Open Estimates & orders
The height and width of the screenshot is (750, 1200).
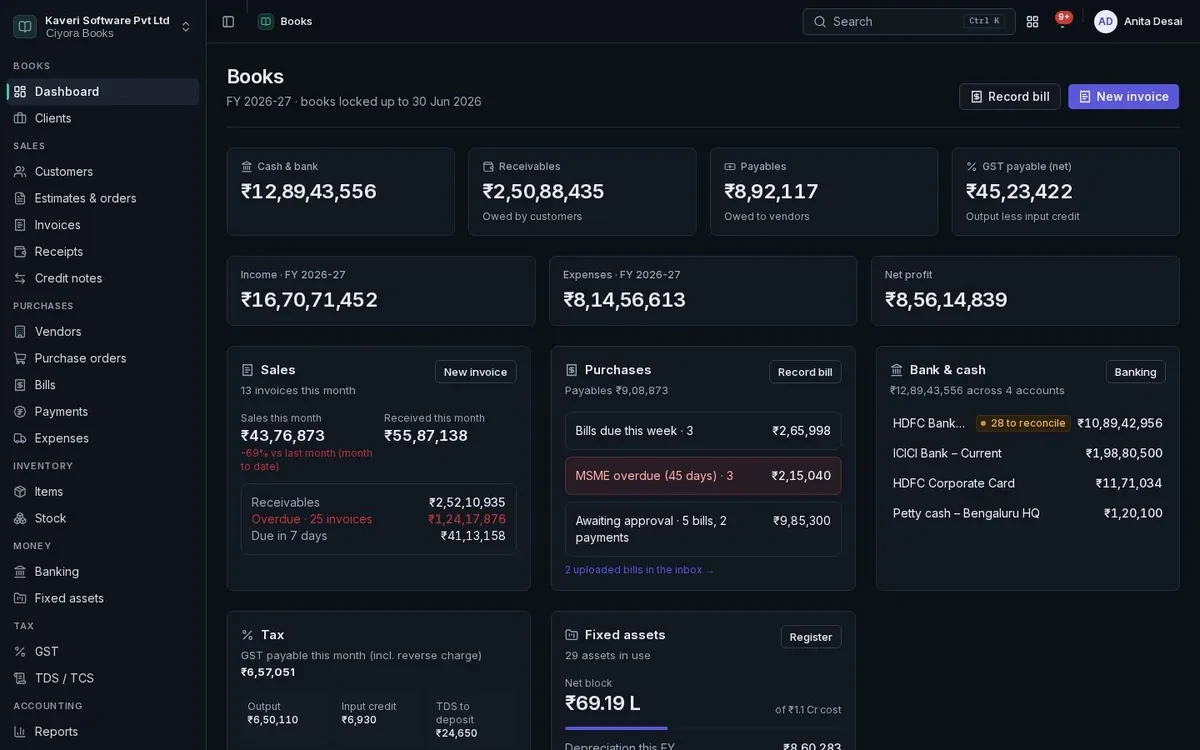[x=103, y=198]
